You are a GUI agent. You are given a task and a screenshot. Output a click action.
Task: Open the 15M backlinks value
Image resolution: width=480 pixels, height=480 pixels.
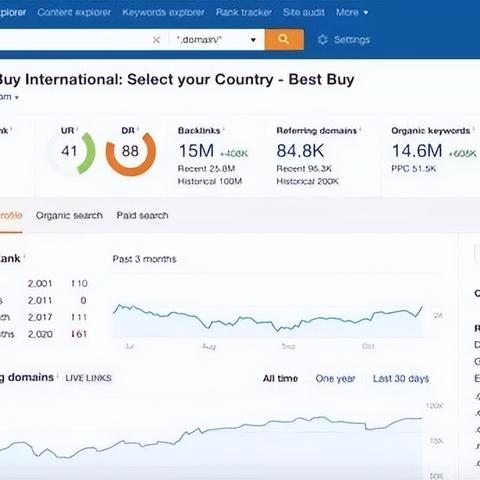tap(196, 151)
